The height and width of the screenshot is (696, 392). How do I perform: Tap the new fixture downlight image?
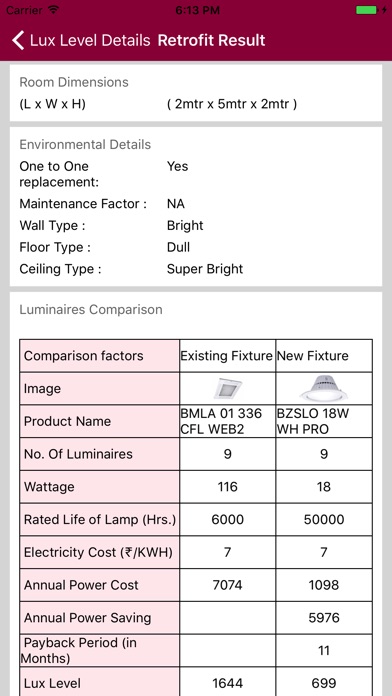tap(324, 388)
